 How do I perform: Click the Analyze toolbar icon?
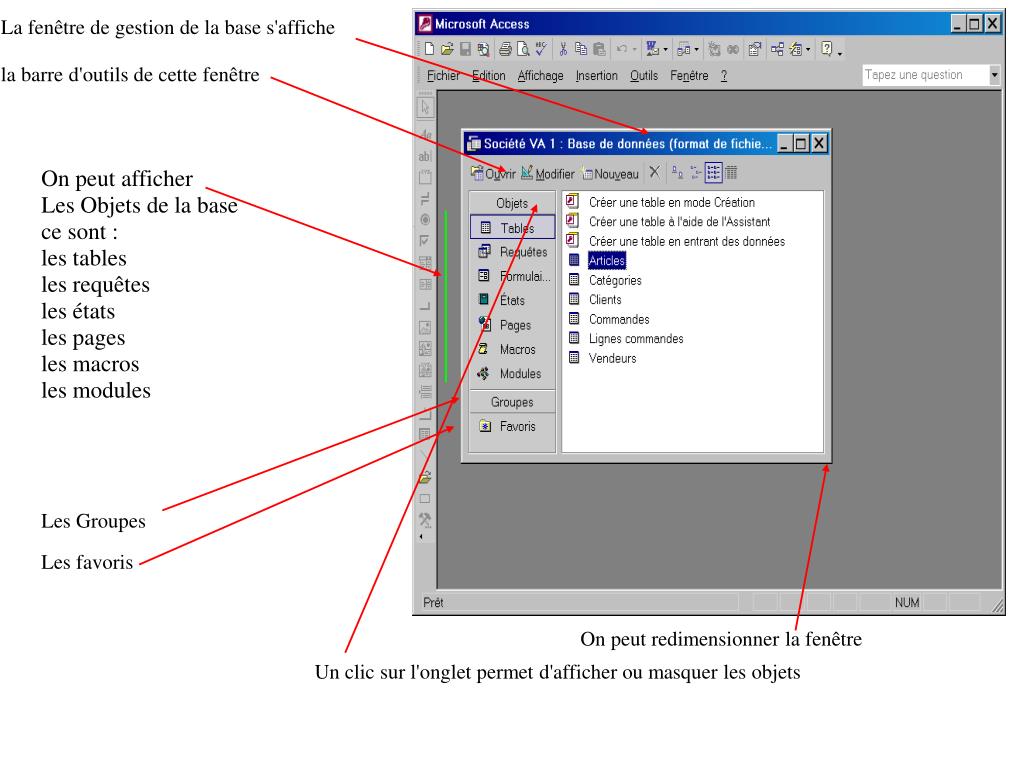click(683, 48)
